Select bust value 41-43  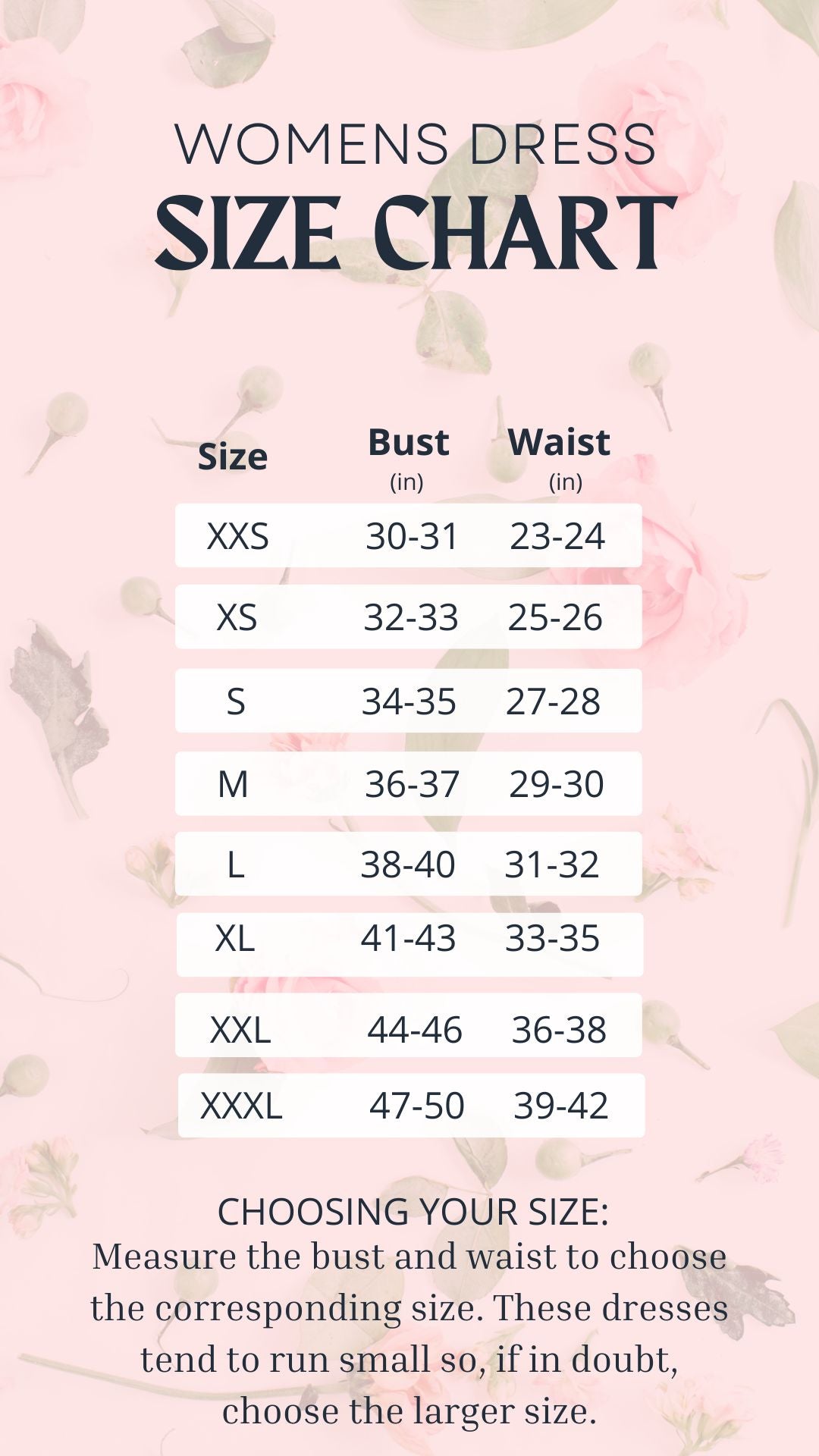coord(408,939)
